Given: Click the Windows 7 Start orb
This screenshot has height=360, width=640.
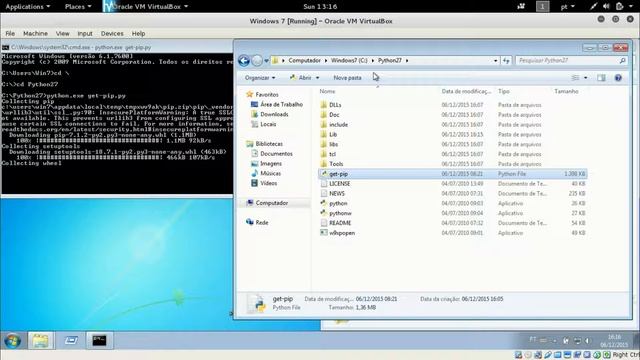Looking at the screenshot, I should click(x=12, y=340).
